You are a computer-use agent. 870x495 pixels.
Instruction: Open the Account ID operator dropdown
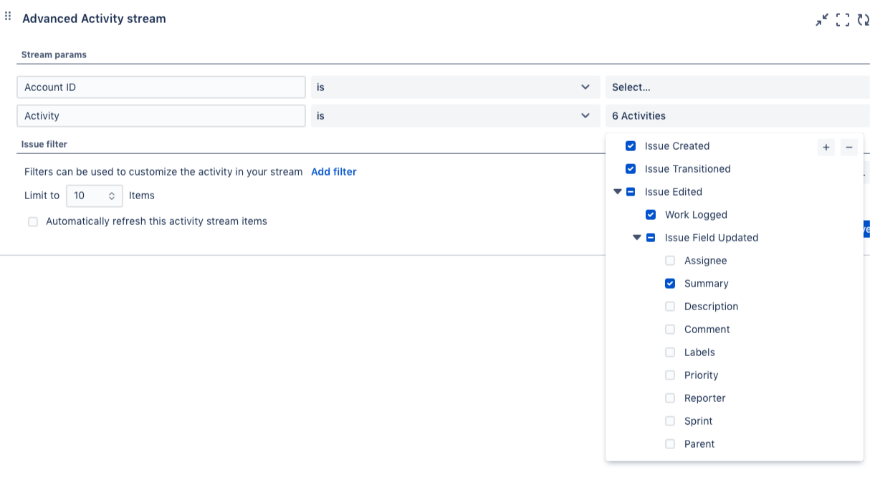coord(454,87)
